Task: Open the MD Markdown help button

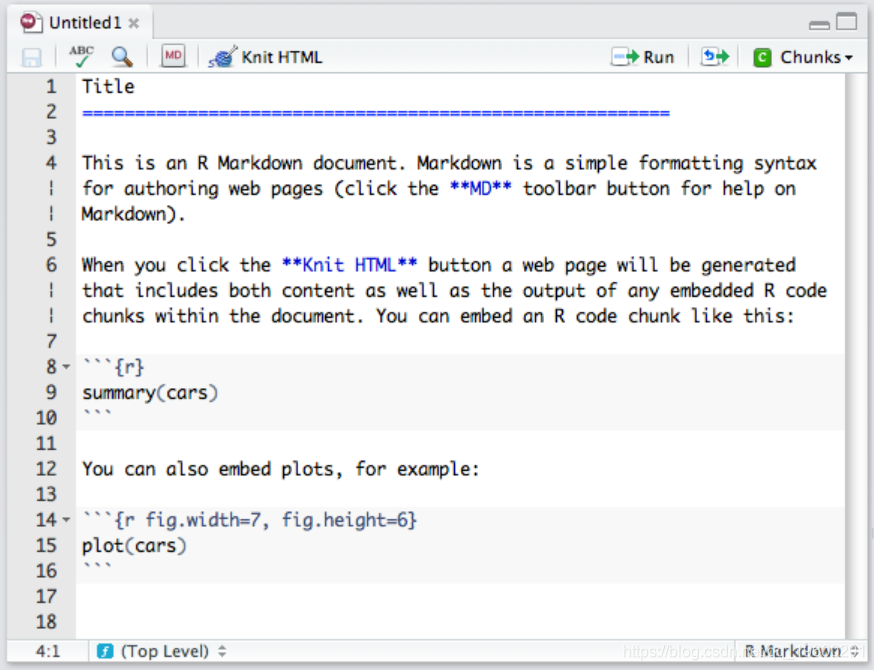Action: (x=173, y=56)
